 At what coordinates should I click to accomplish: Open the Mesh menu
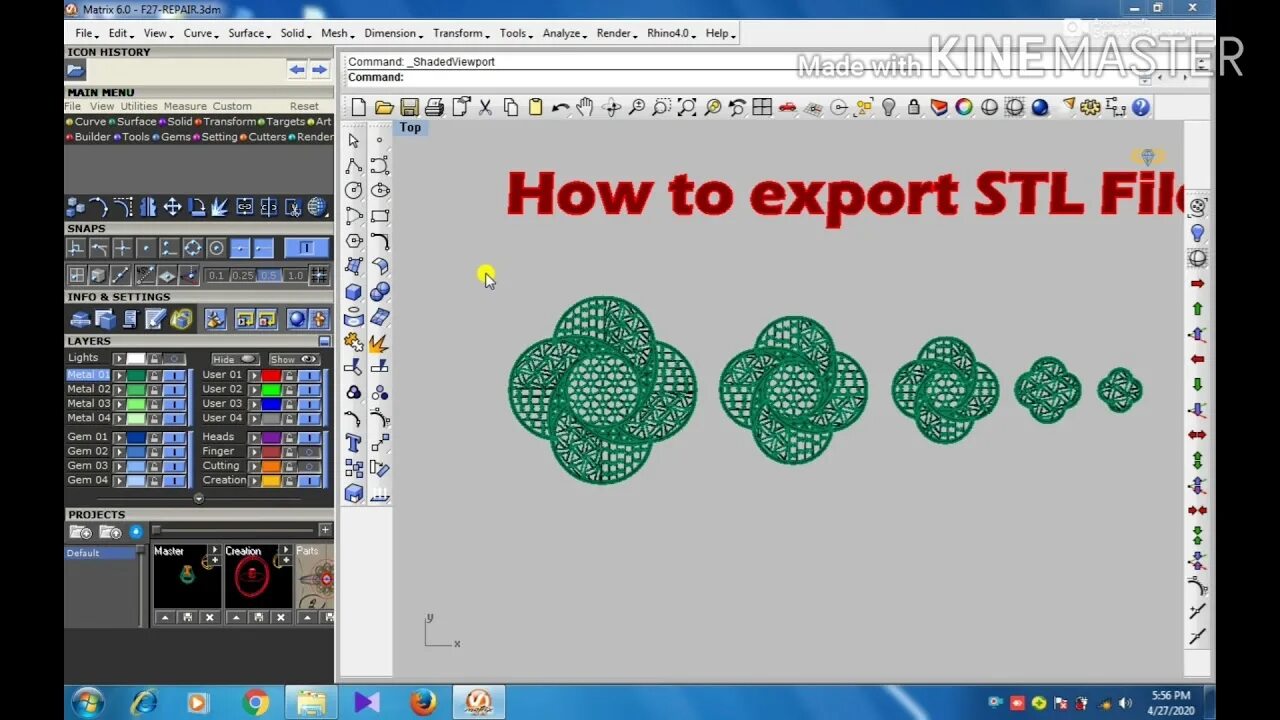point(336,33)
